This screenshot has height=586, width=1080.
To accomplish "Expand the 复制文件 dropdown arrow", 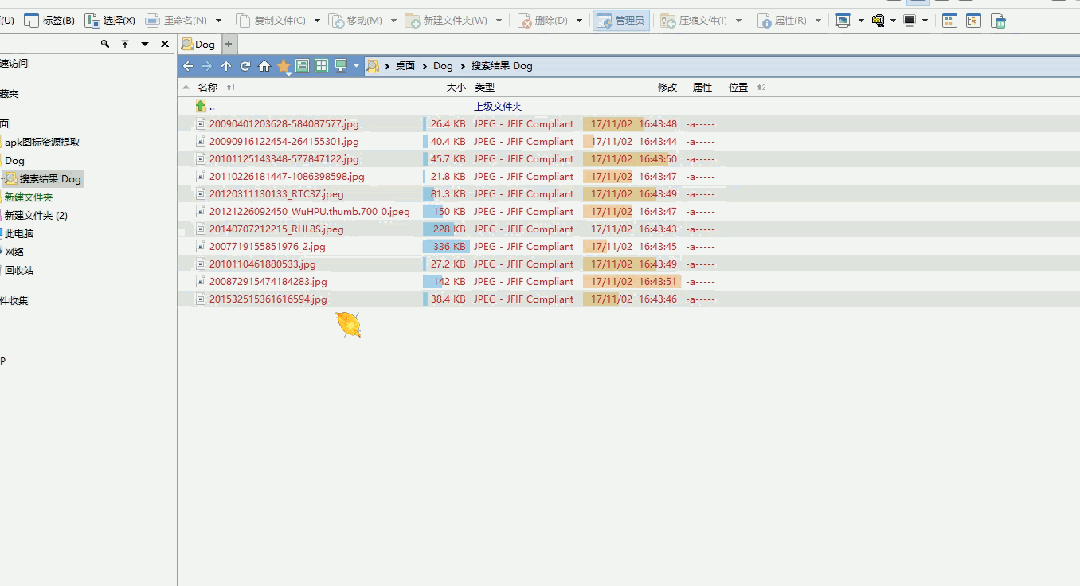I will [x=317, y=21].
